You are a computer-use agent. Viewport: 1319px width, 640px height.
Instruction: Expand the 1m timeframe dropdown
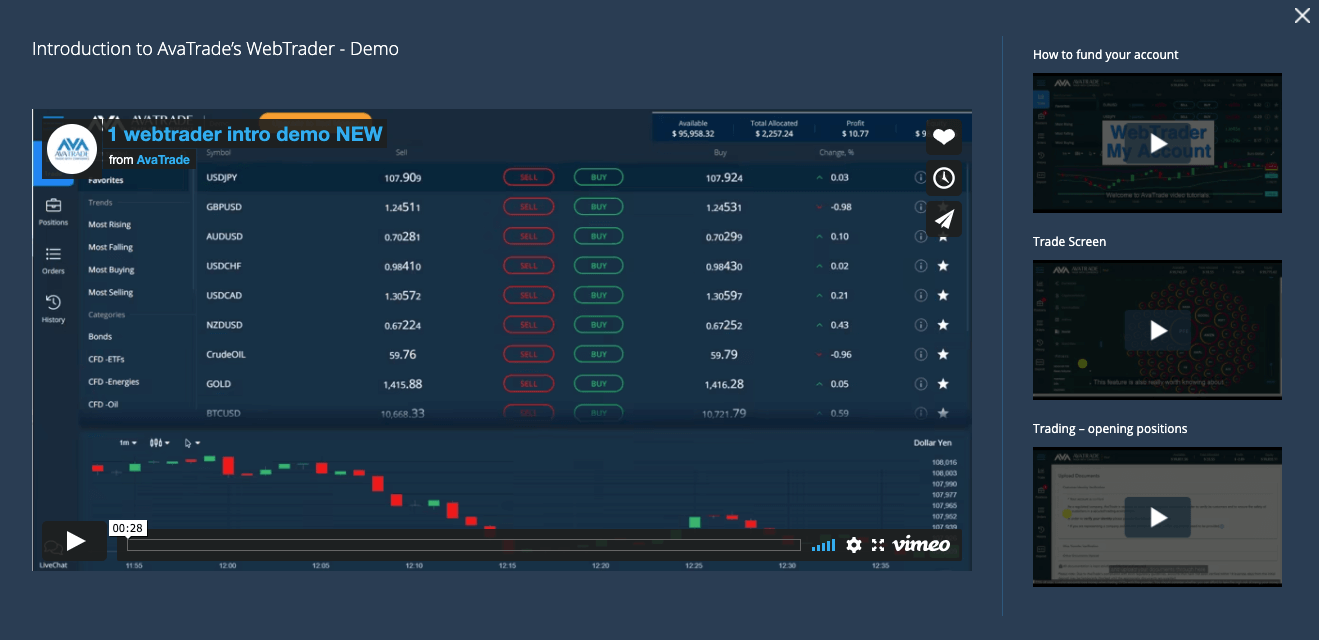(129, 442)
